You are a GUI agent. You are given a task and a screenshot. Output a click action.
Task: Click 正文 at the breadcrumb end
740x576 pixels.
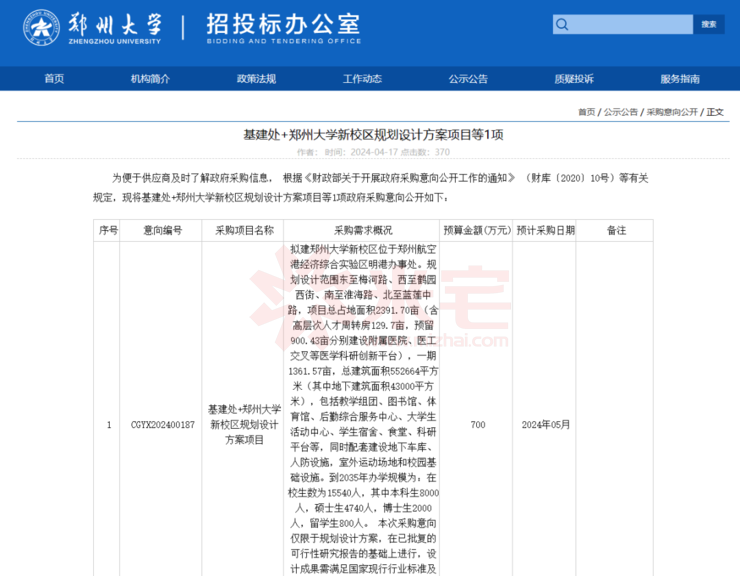click(x=715, y=112)
